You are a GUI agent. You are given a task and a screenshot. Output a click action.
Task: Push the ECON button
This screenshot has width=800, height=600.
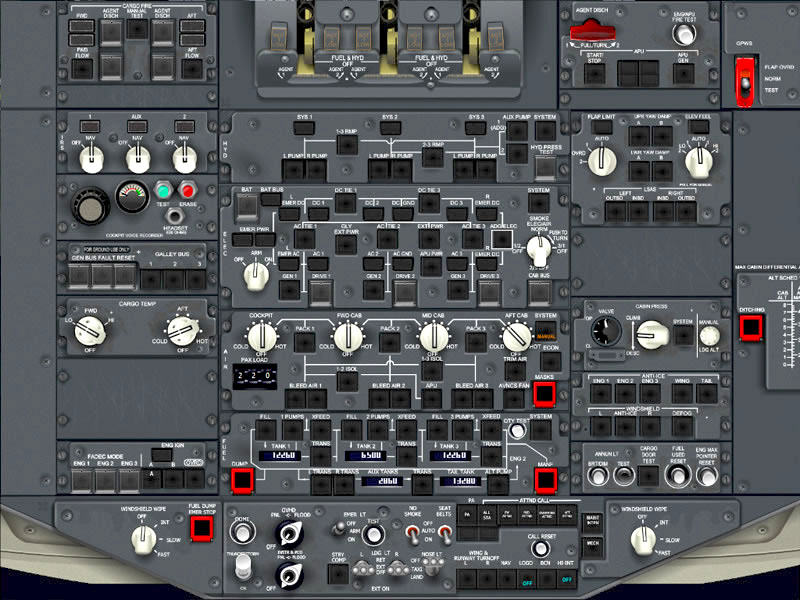[551, 361]
